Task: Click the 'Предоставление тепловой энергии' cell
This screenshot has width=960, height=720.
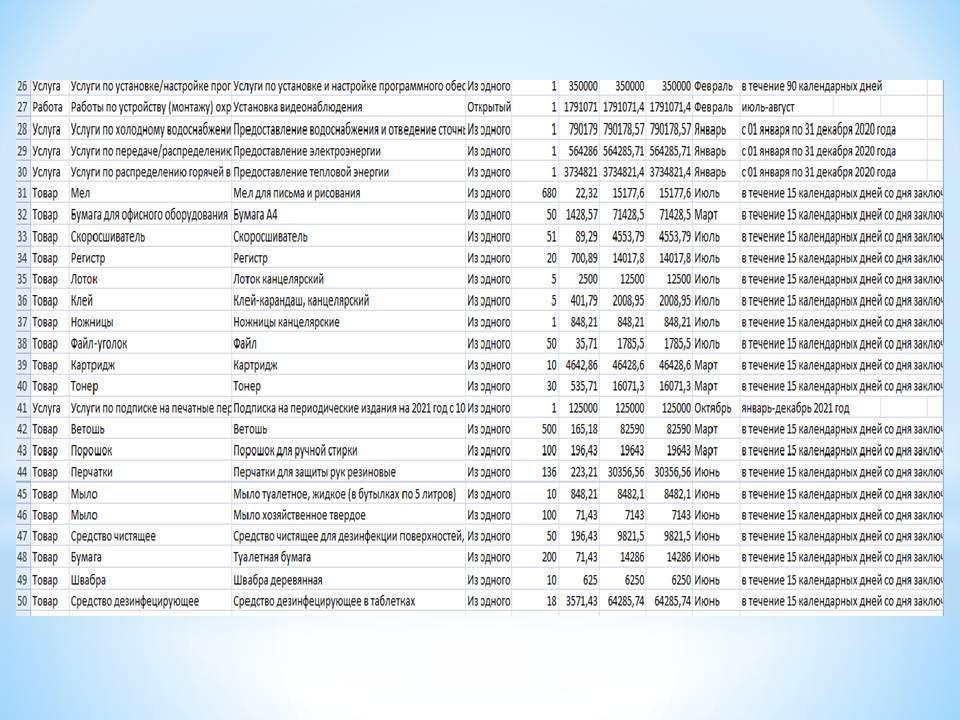Action: tap(311, 172)
